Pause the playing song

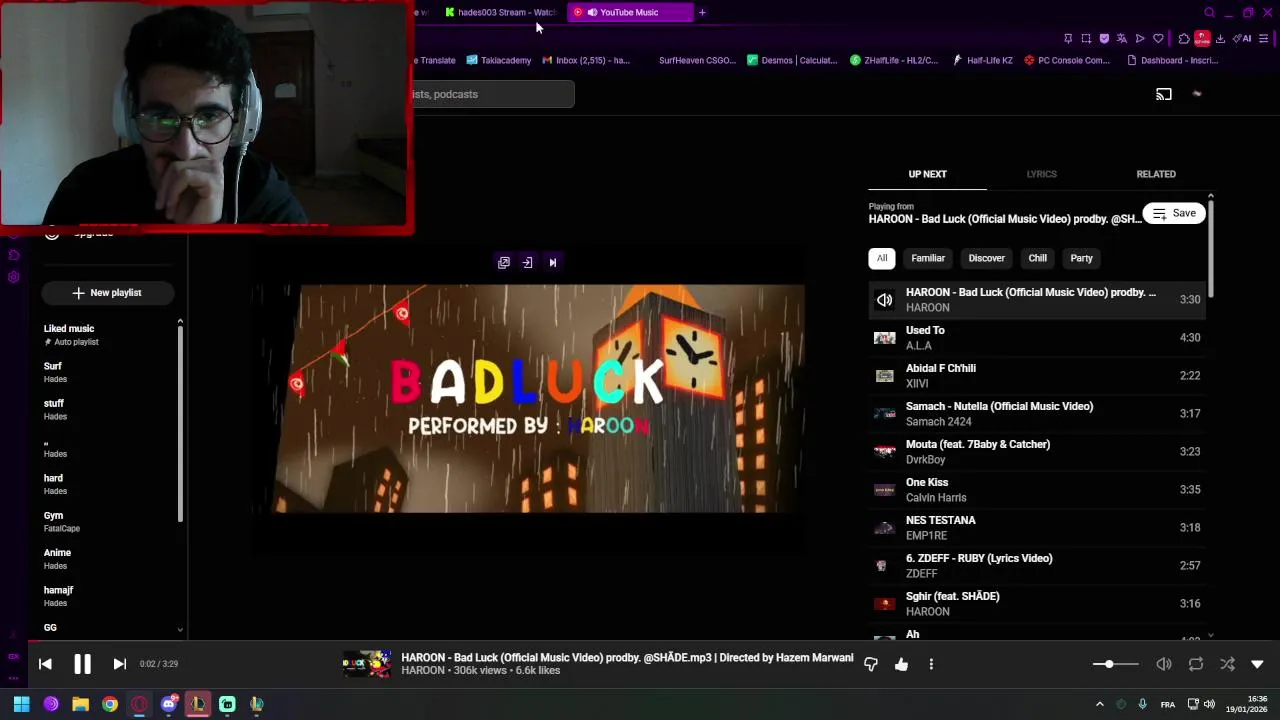click(x=82, y=664)
